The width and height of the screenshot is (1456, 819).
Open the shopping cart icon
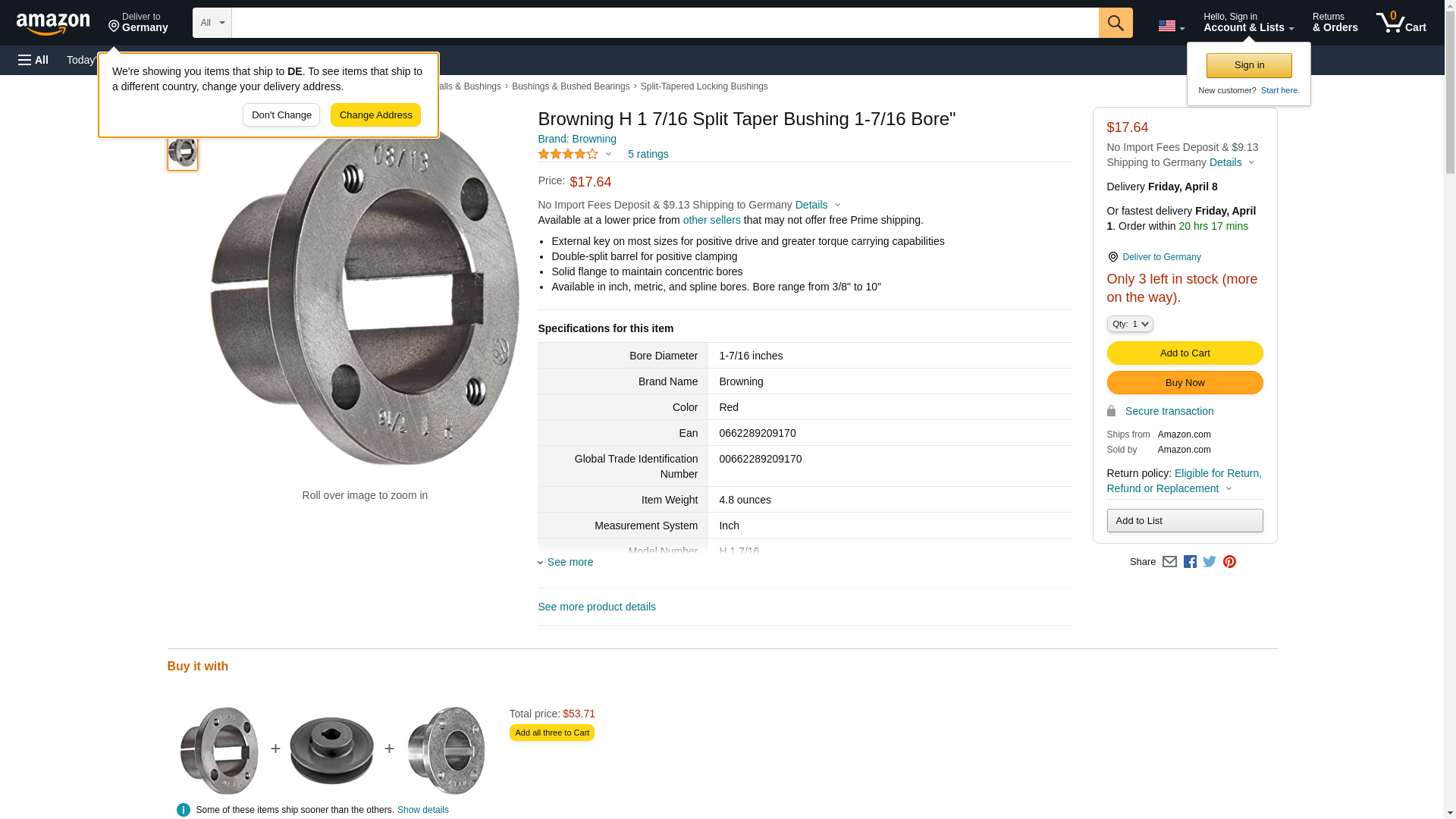click(1401, 23)
